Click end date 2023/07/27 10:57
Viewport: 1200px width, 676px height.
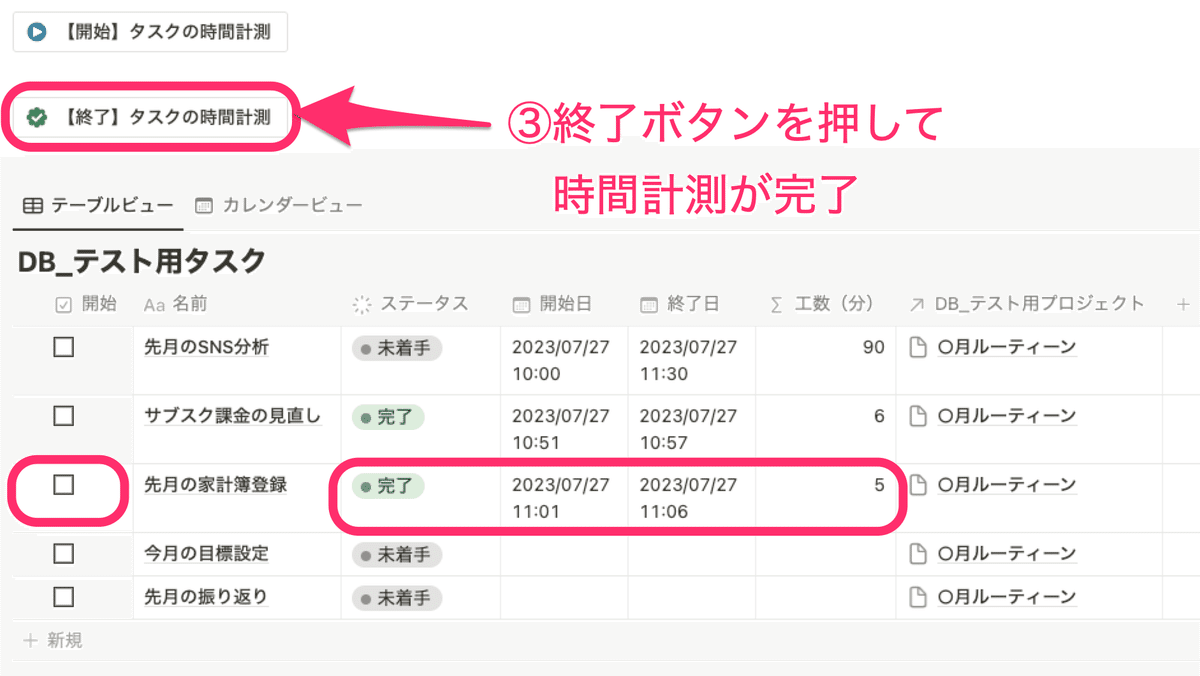click(688, 429)
